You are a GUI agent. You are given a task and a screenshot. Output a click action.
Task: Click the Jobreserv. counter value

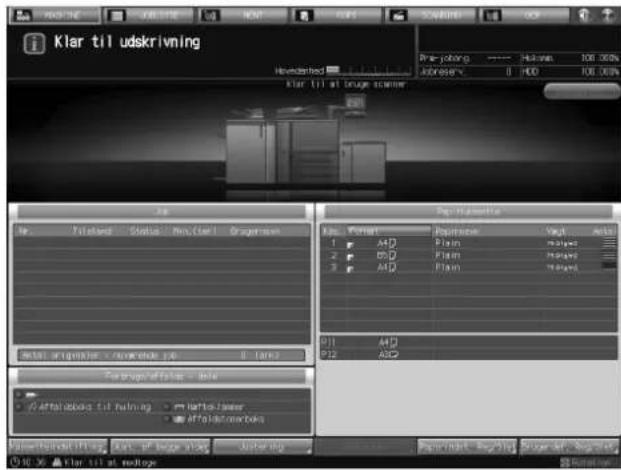(x=509, y=71)
